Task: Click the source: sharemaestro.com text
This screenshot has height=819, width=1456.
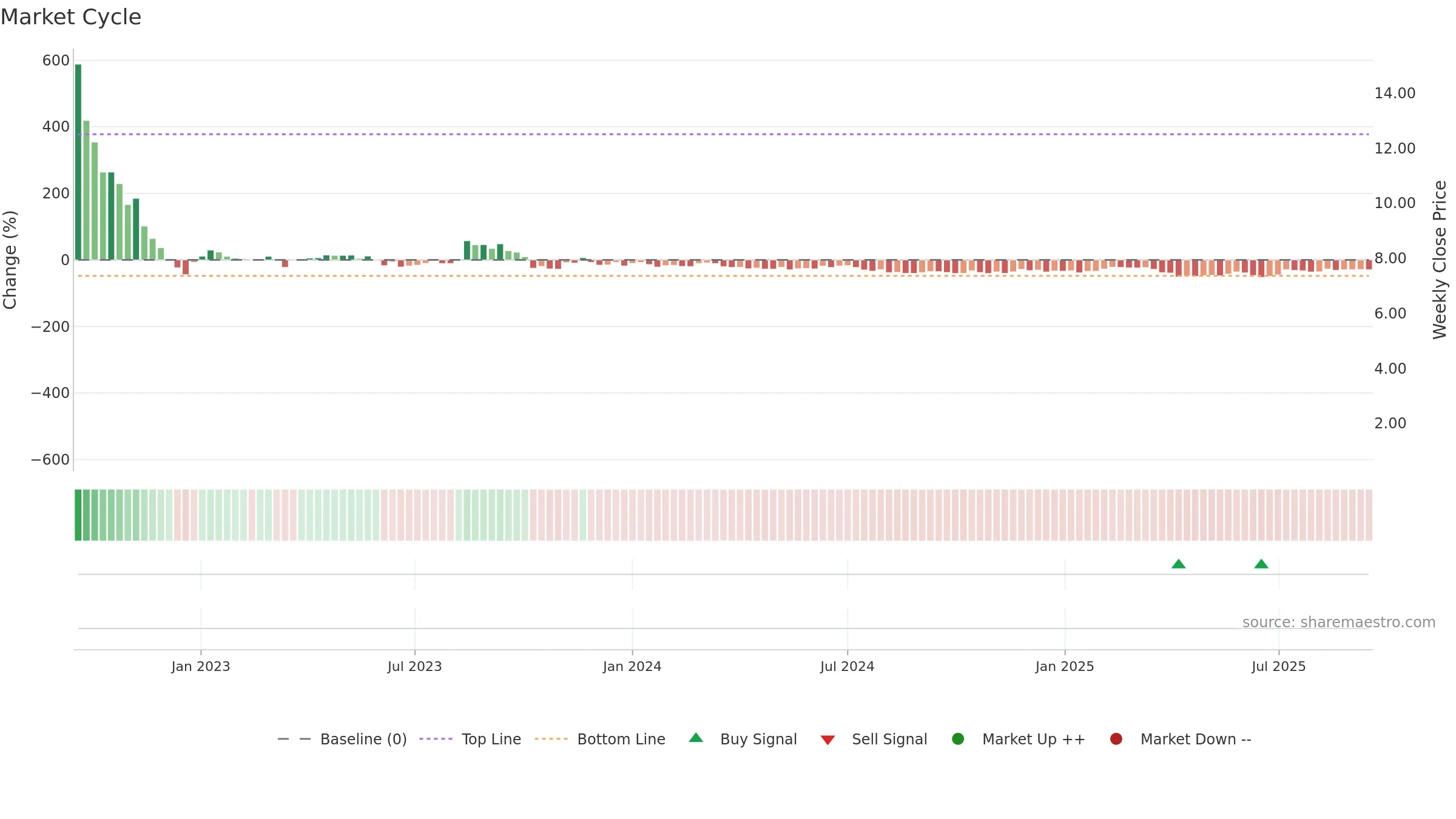Action: (x=1339, y=622)
